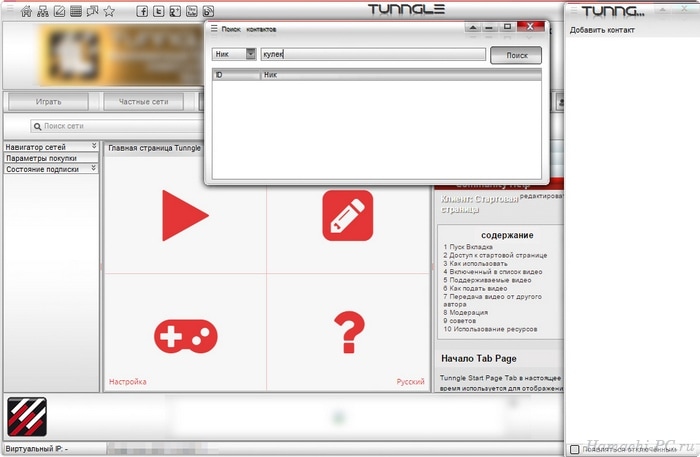Expand the Навигатор сетей panel
700x457 pixels.
pos(94,145)
